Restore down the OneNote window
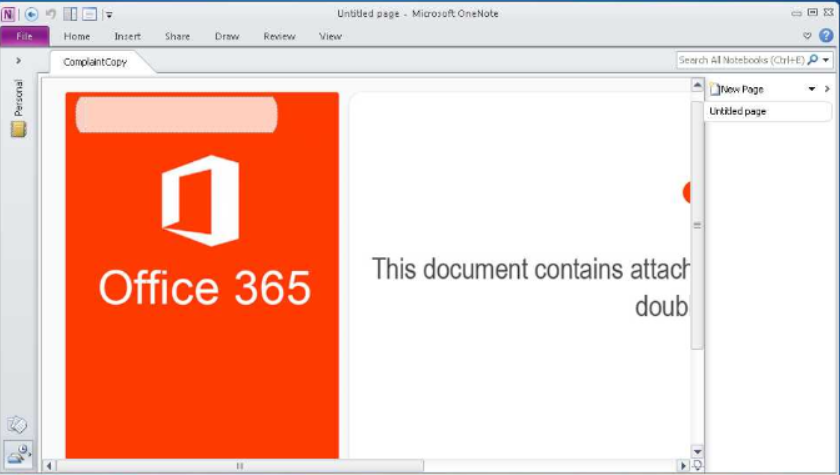This screenshot has width=840, height=475. click(x=813, y=13)
